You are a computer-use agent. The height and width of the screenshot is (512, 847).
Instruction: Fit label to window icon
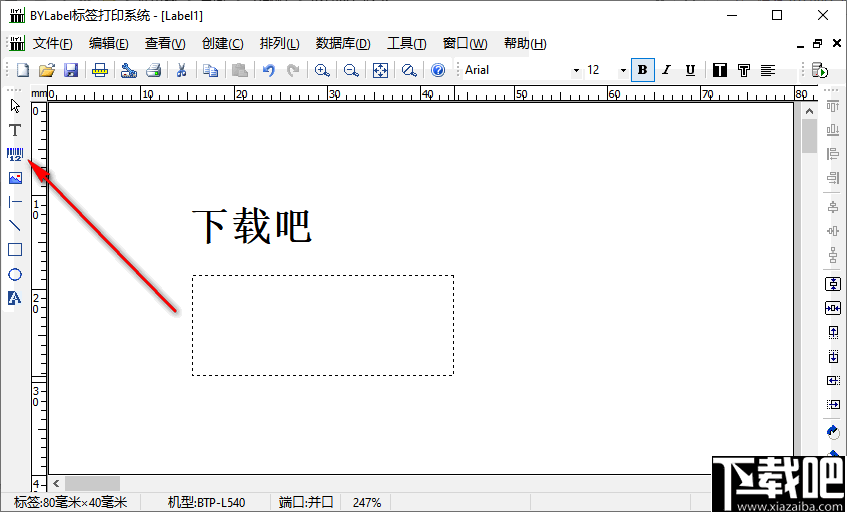(380, 70)
